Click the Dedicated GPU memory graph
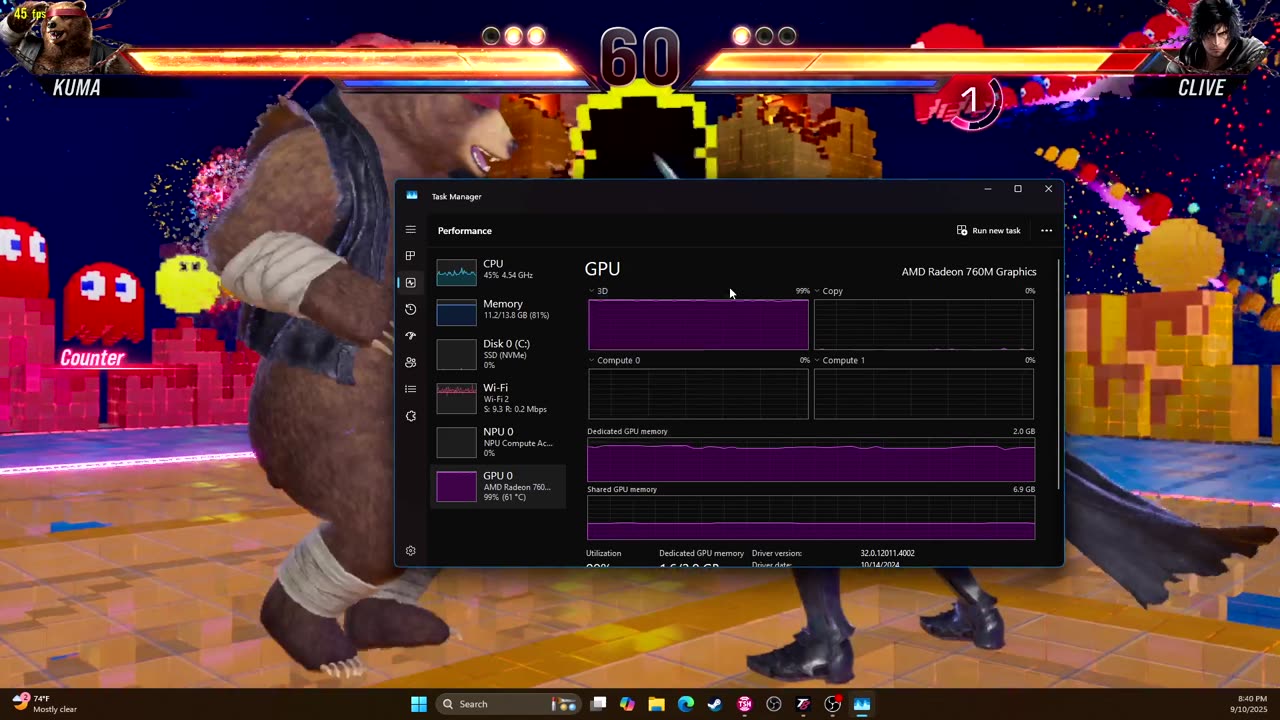The width and height of the screenshot is (1280, 720). [811, 460]
